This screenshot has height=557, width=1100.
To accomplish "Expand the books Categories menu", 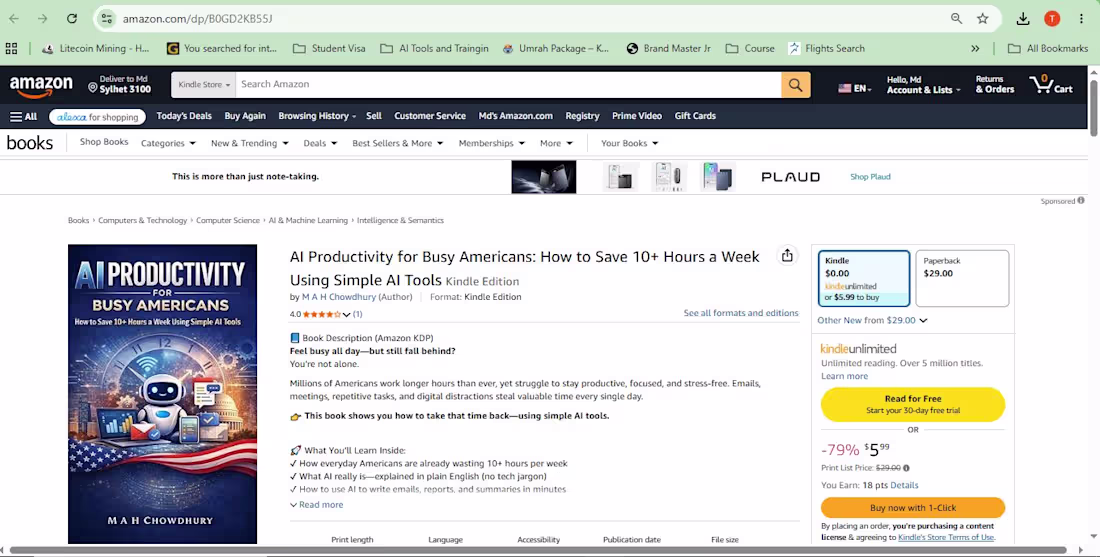I will (x=168, y=143).
